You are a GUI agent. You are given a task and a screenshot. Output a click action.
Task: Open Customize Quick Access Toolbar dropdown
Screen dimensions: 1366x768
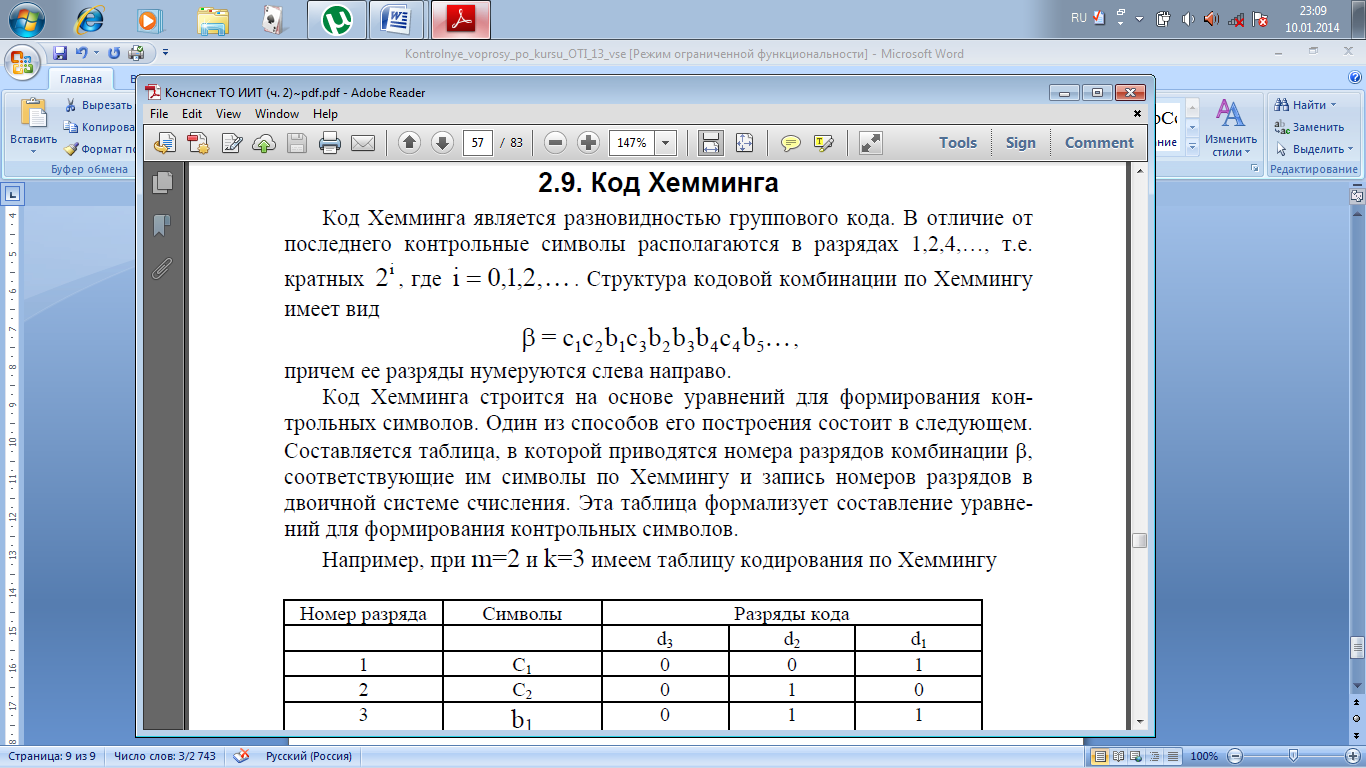pos(165,53)
